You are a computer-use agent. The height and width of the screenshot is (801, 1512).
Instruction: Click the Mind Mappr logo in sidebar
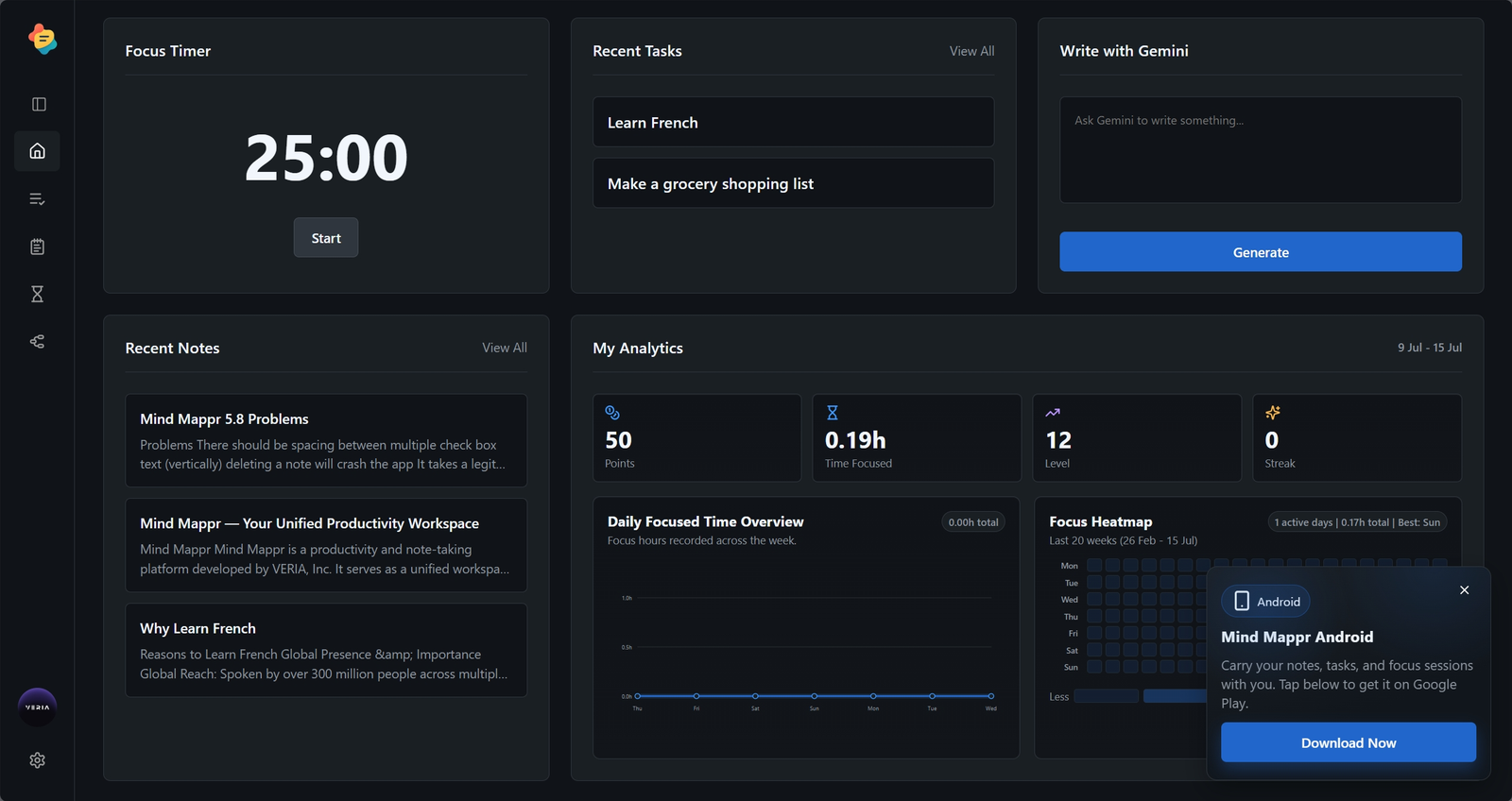[x=42, y=39]
